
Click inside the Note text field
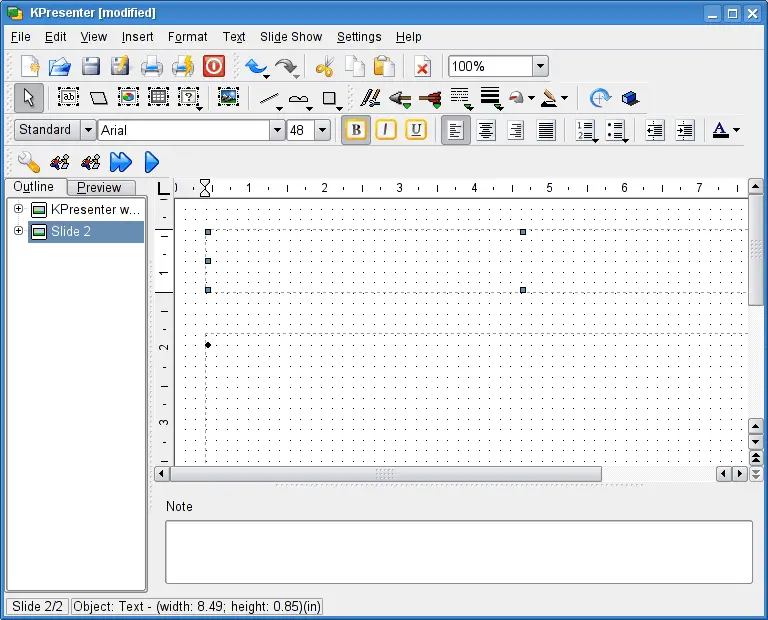(458, 551)
